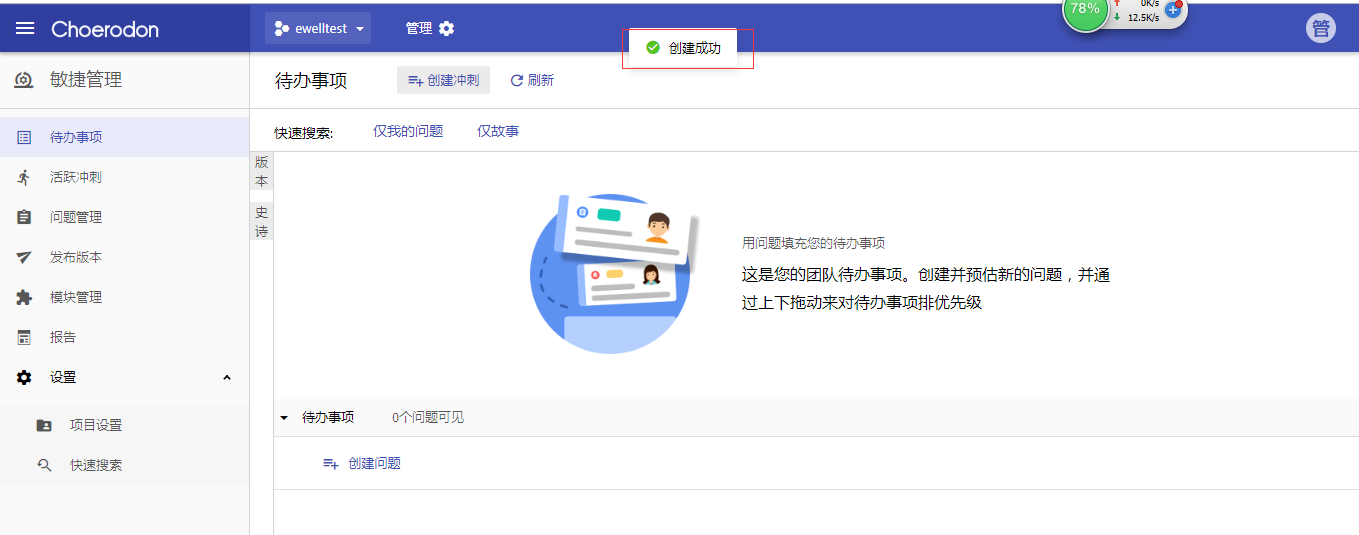Click the 设置 sidebar group label
This screenshot has width=1359, height=535.
point(63,377)
